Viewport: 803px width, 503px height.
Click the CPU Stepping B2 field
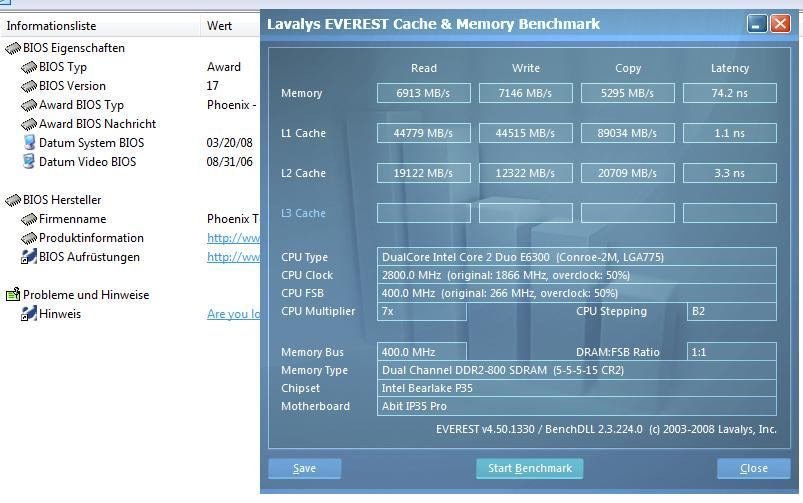pos(731,311)
